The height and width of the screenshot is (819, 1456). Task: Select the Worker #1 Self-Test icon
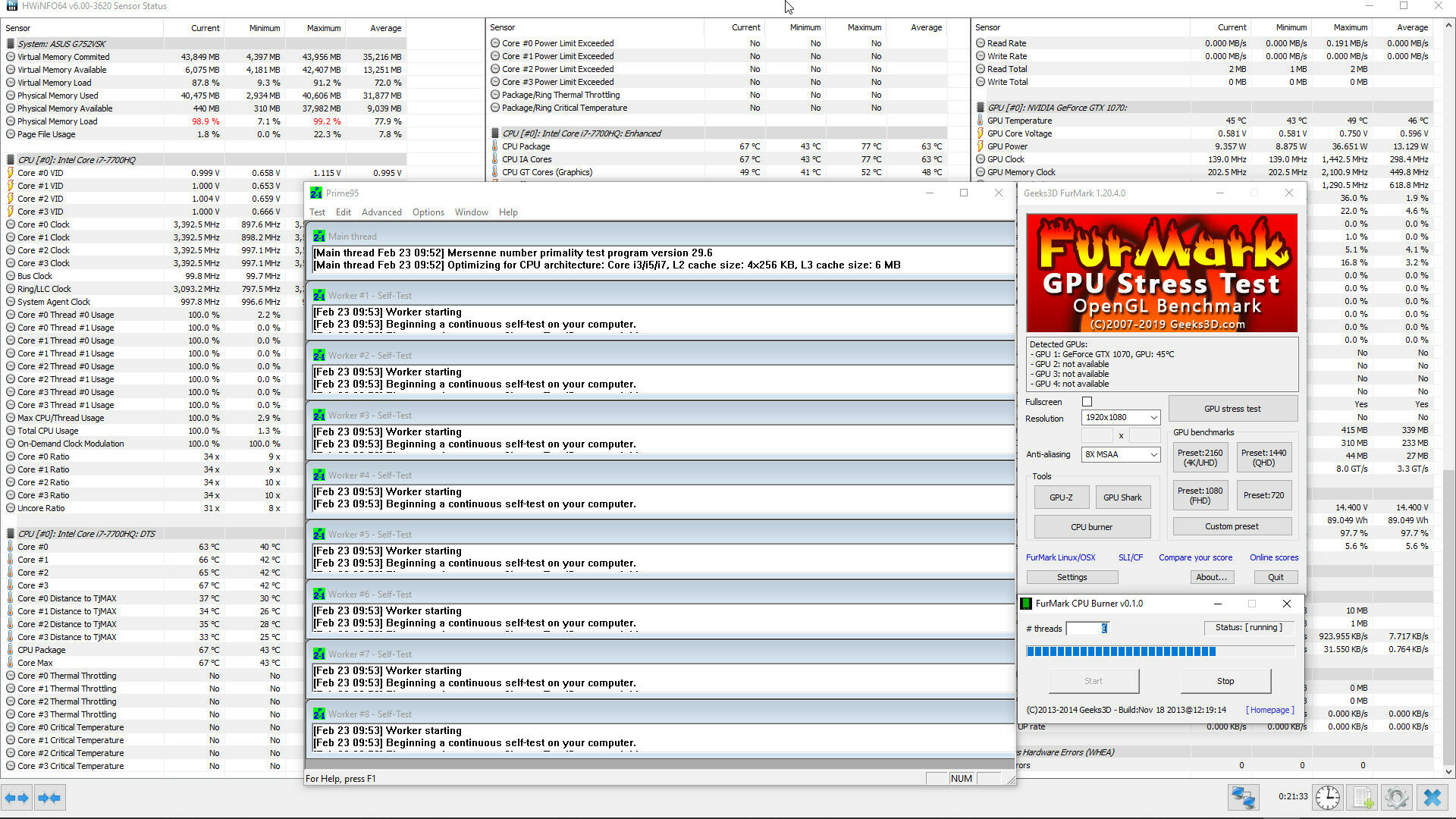319,296
